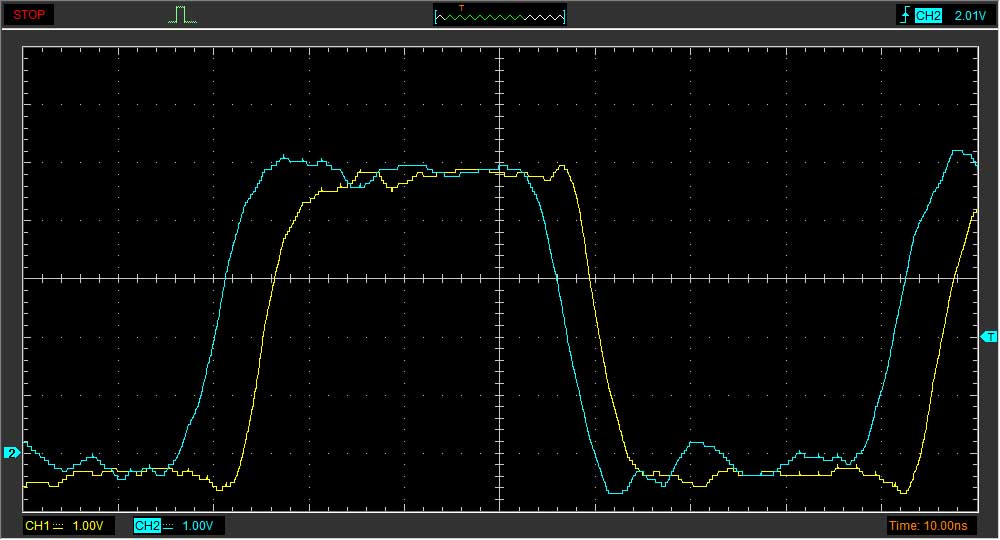This screenshot has width=1000, height=540.
Task: Click the red T marker in overview bar
Action: 461,8
